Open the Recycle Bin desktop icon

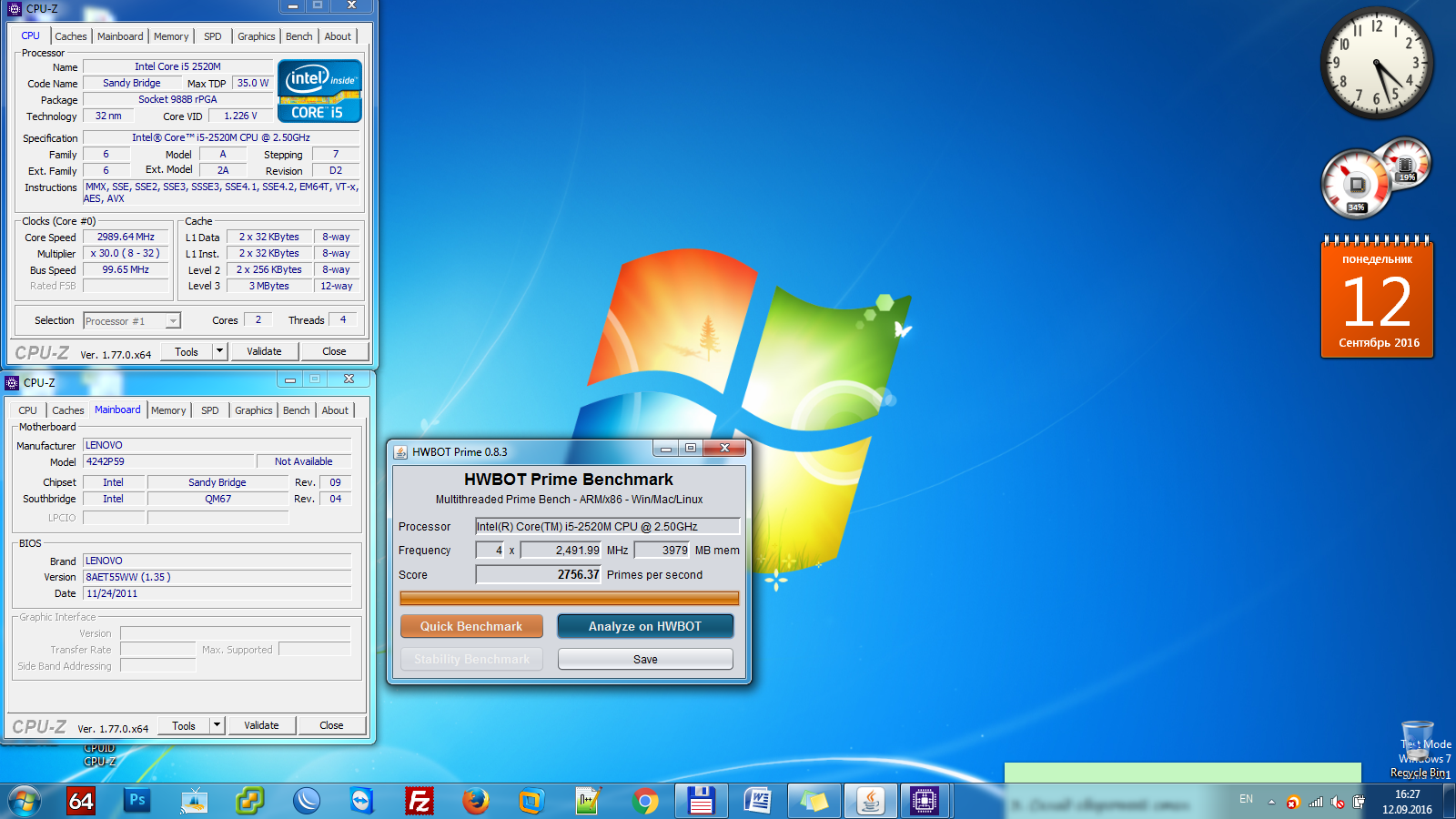(1418, 749)
